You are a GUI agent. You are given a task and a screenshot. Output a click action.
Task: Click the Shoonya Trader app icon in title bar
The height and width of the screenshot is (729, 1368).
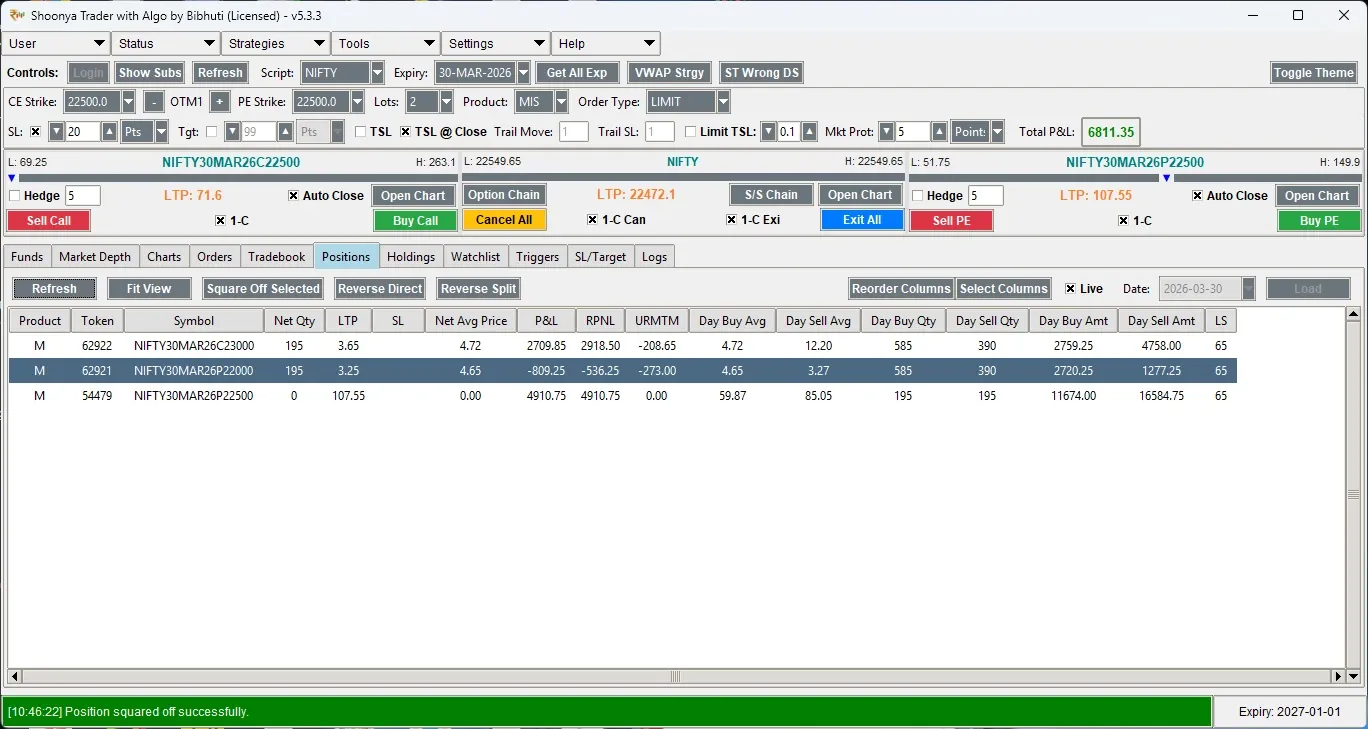16,15
